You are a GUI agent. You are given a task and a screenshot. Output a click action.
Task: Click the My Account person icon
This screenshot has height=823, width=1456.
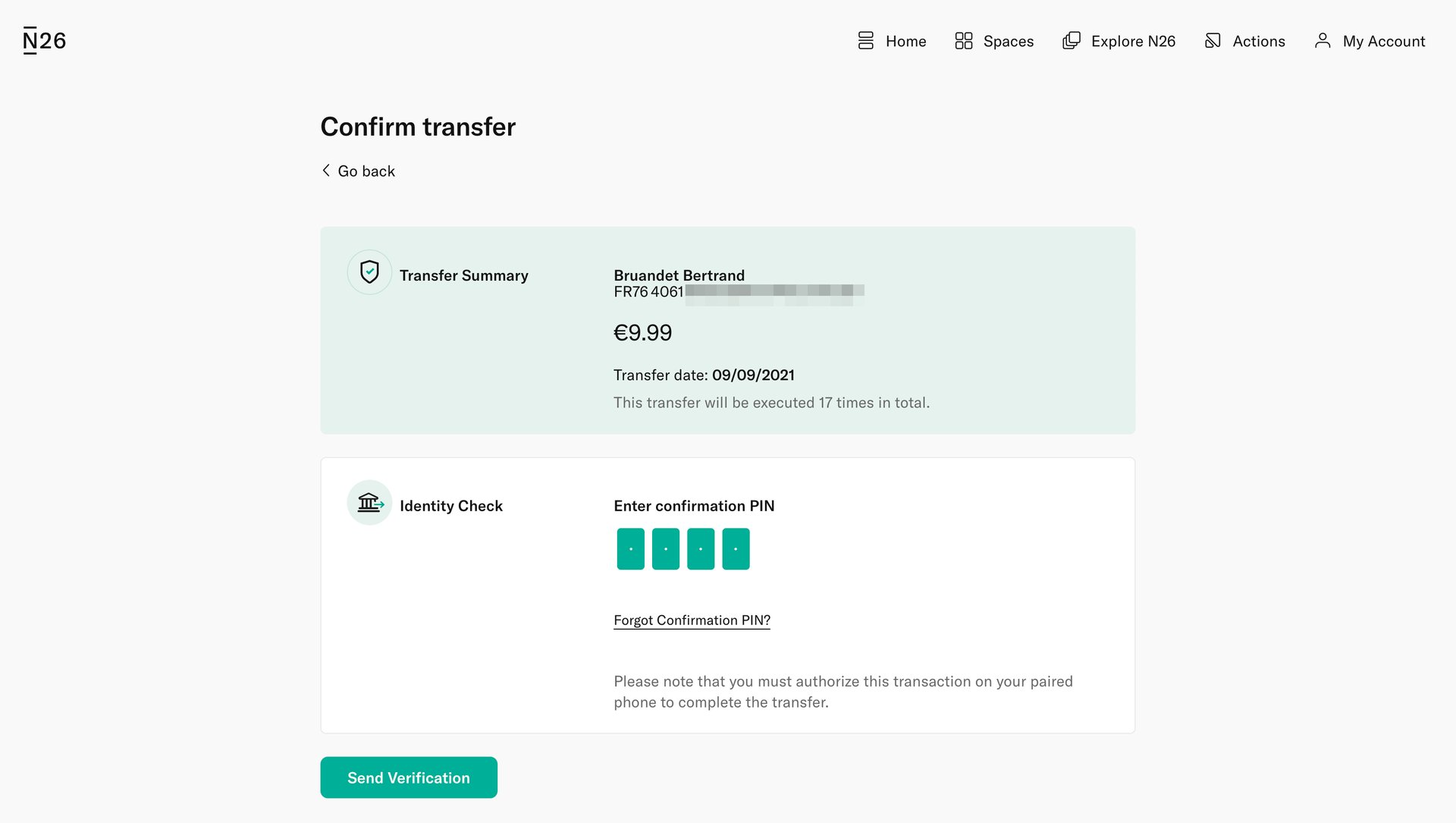coord(1323,40)
